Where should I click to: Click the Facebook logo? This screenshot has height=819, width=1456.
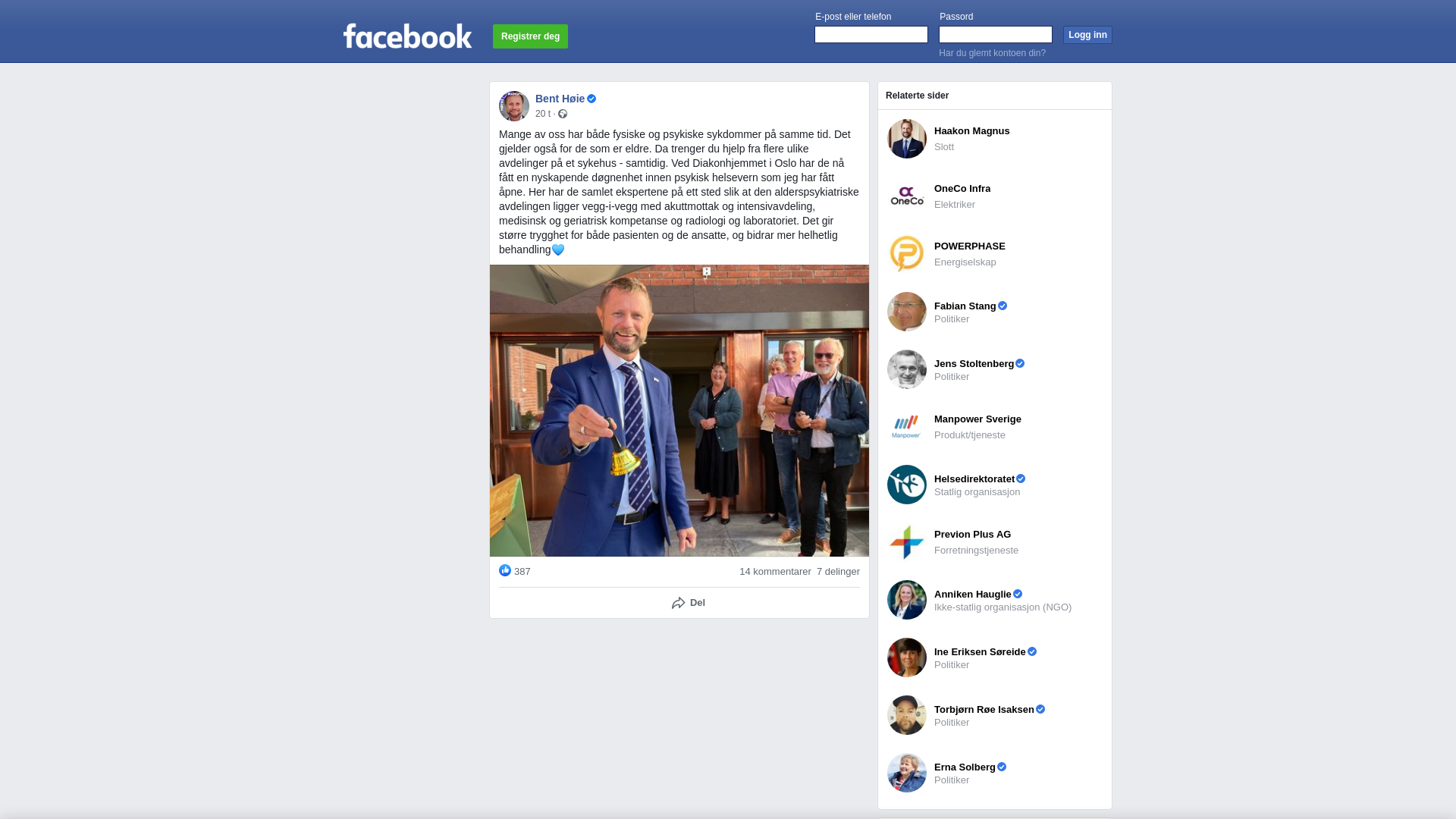(x=407, y=36)
